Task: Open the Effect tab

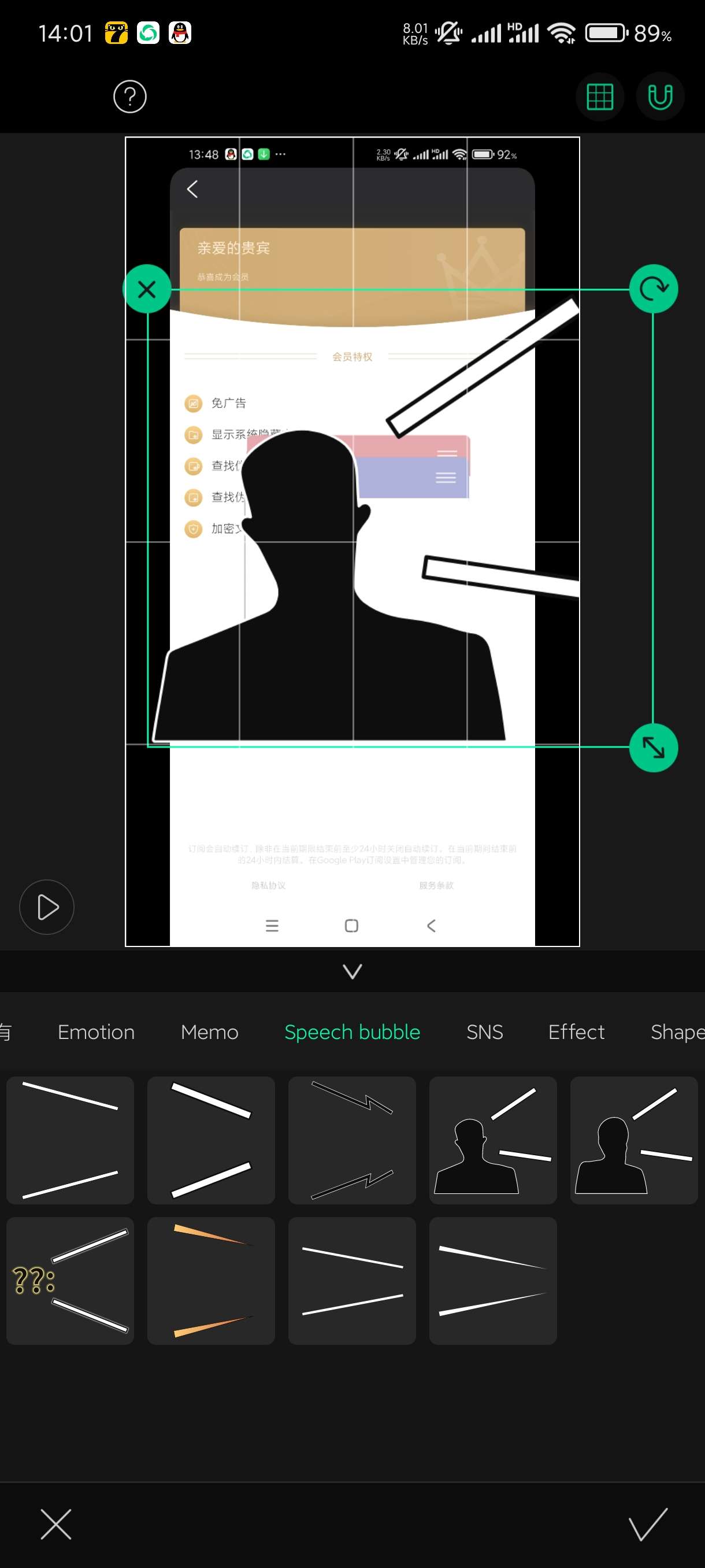Action: coord(576,1031)
